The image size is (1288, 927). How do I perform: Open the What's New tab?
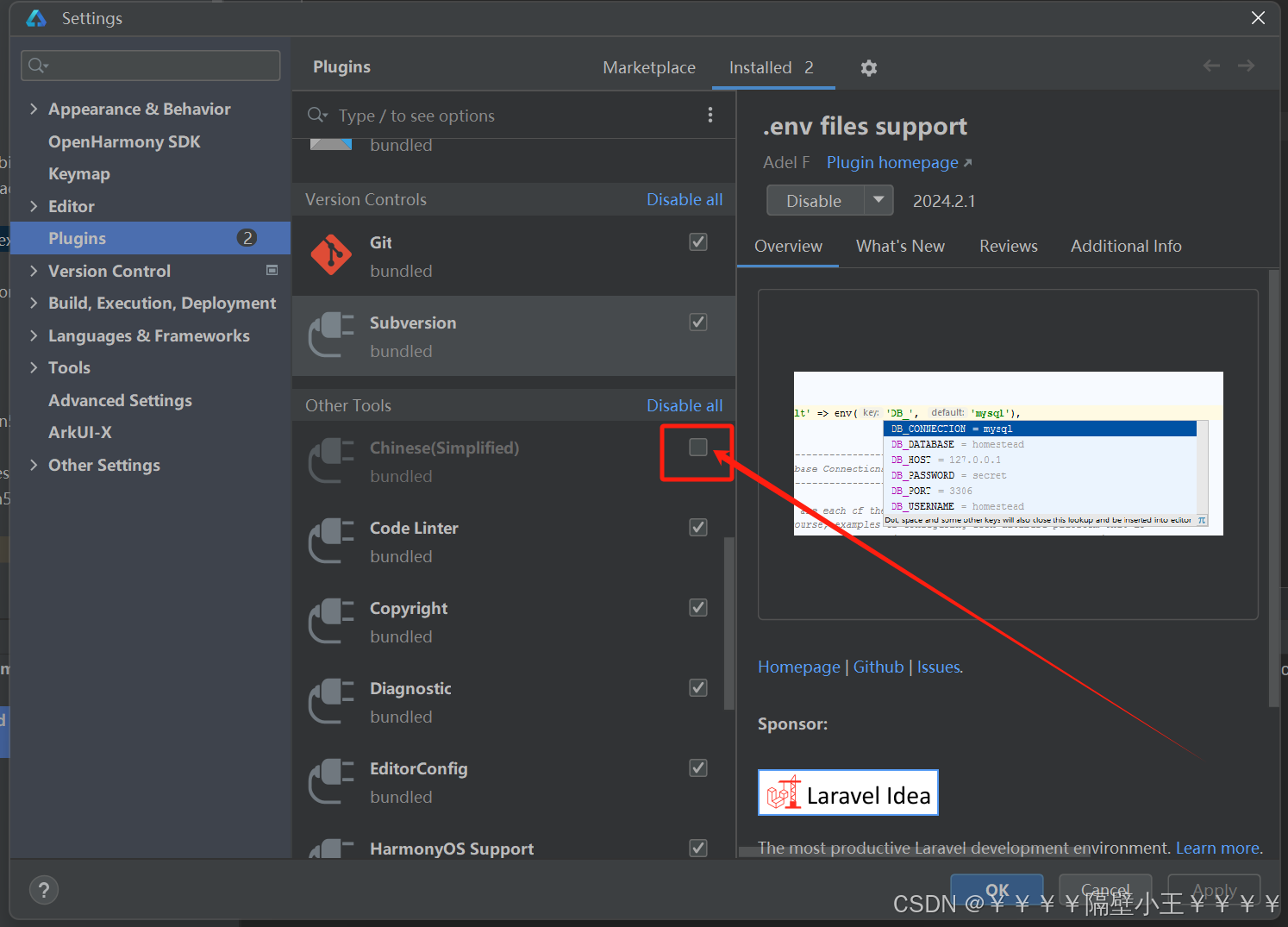[900, 246]
